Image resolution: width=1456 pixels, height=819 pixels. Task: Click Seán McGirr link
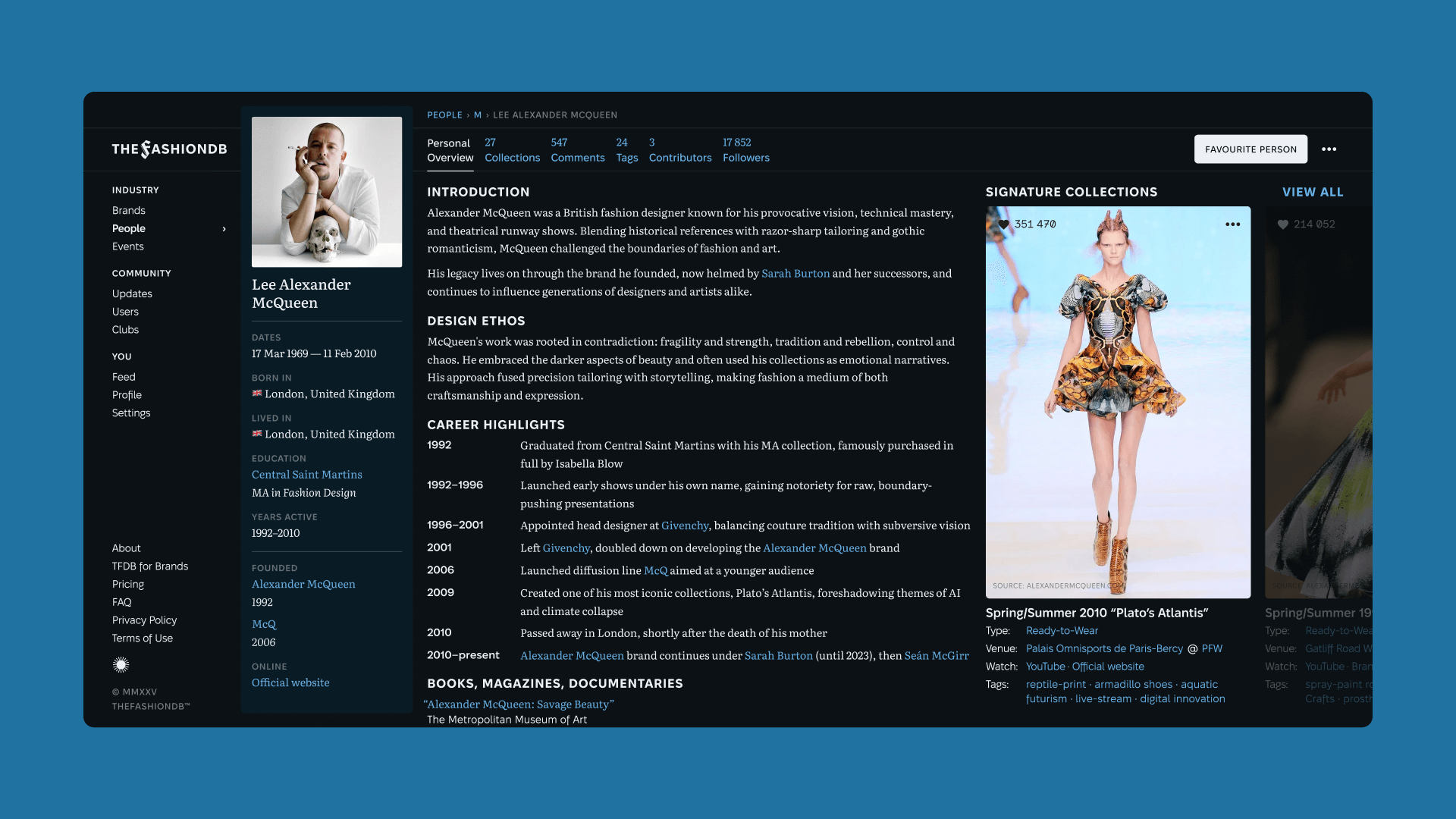pyautogui.click(x=937, y=656)
